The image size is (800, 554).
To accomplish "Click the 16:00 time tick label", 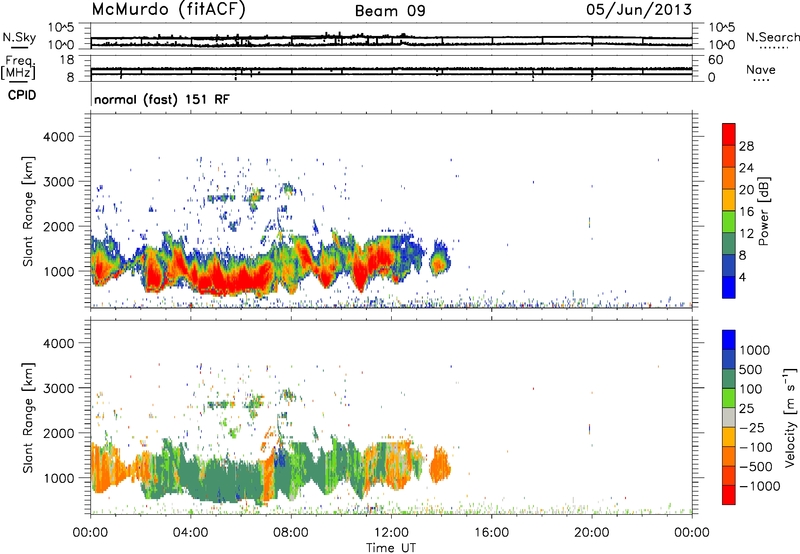I will coord(491,533).
